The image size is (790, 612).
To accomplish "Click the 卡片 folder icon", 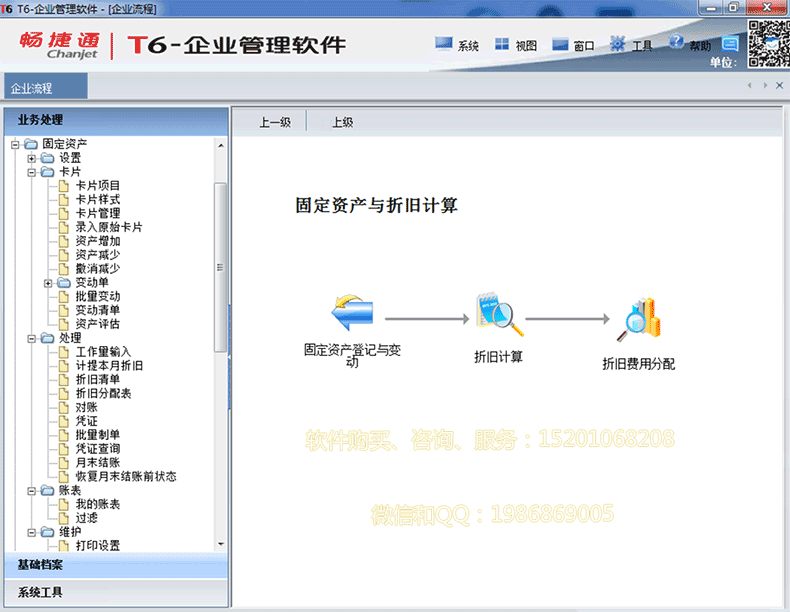I will 47,172.
